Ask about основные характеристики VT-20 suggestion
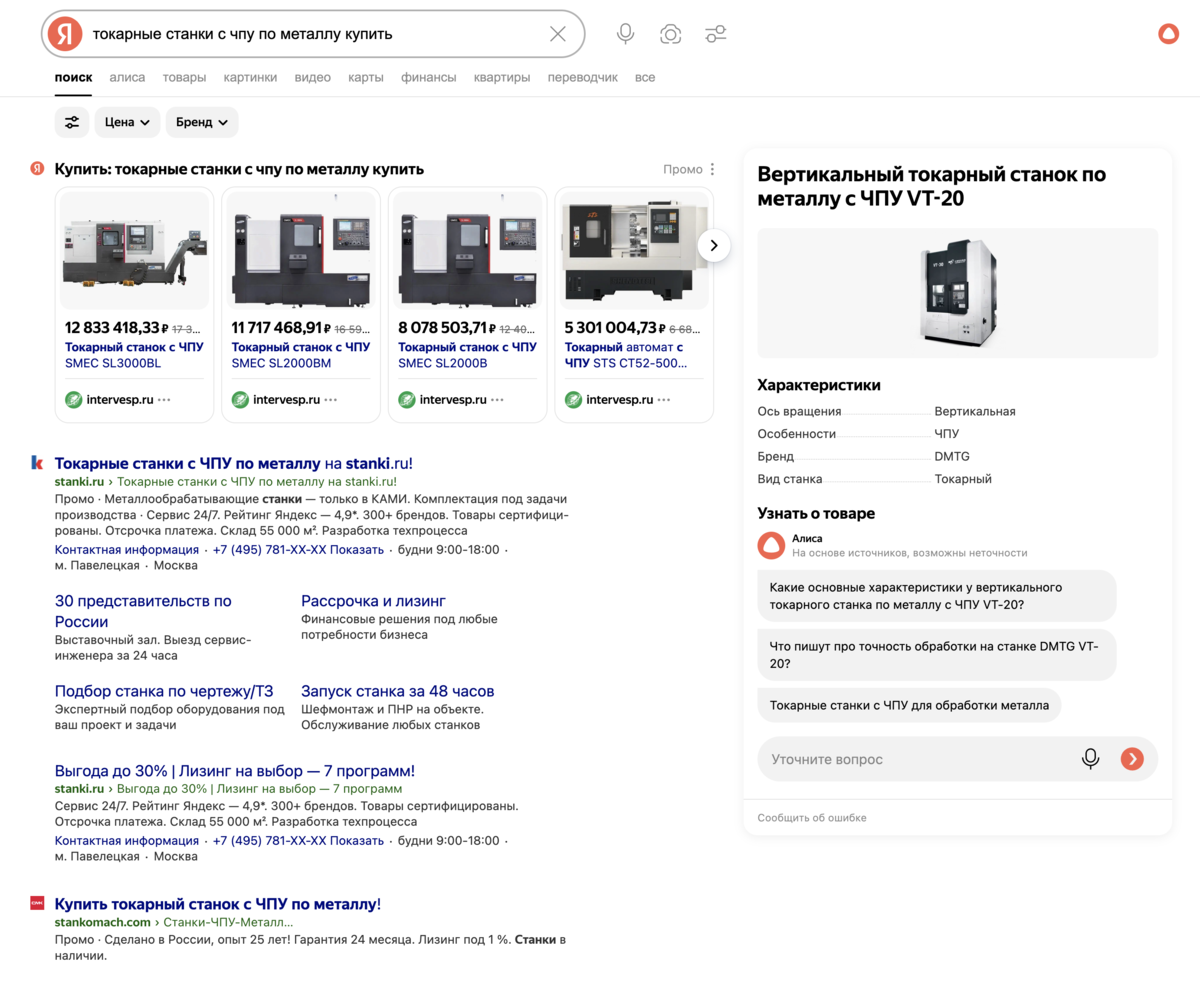This screenshot has height=994, width=1200. (x=937, y=596)
